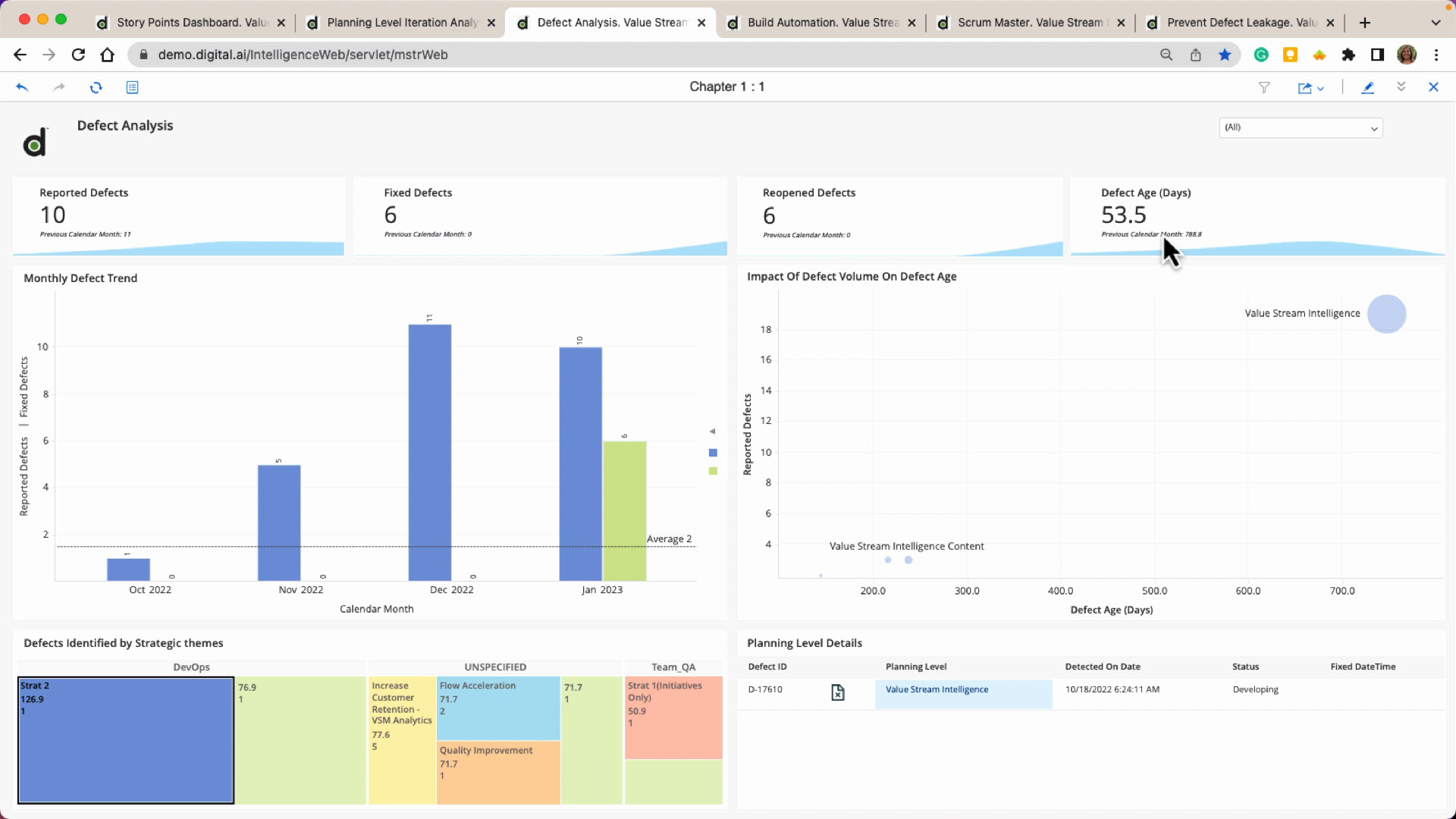Open the (All) selector dropdown
Screen dimensions: 1456x819
point(1301,127)
